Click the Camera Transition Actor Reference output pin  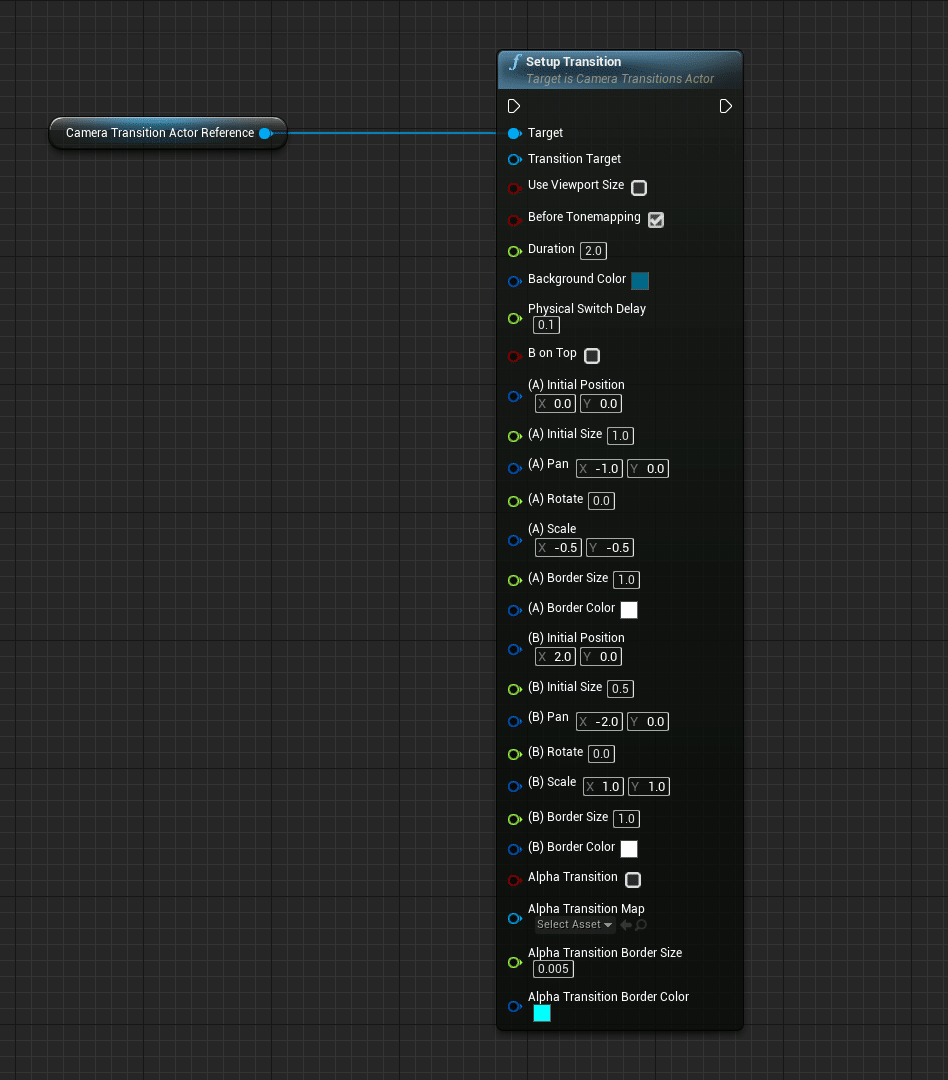point(265,133)
